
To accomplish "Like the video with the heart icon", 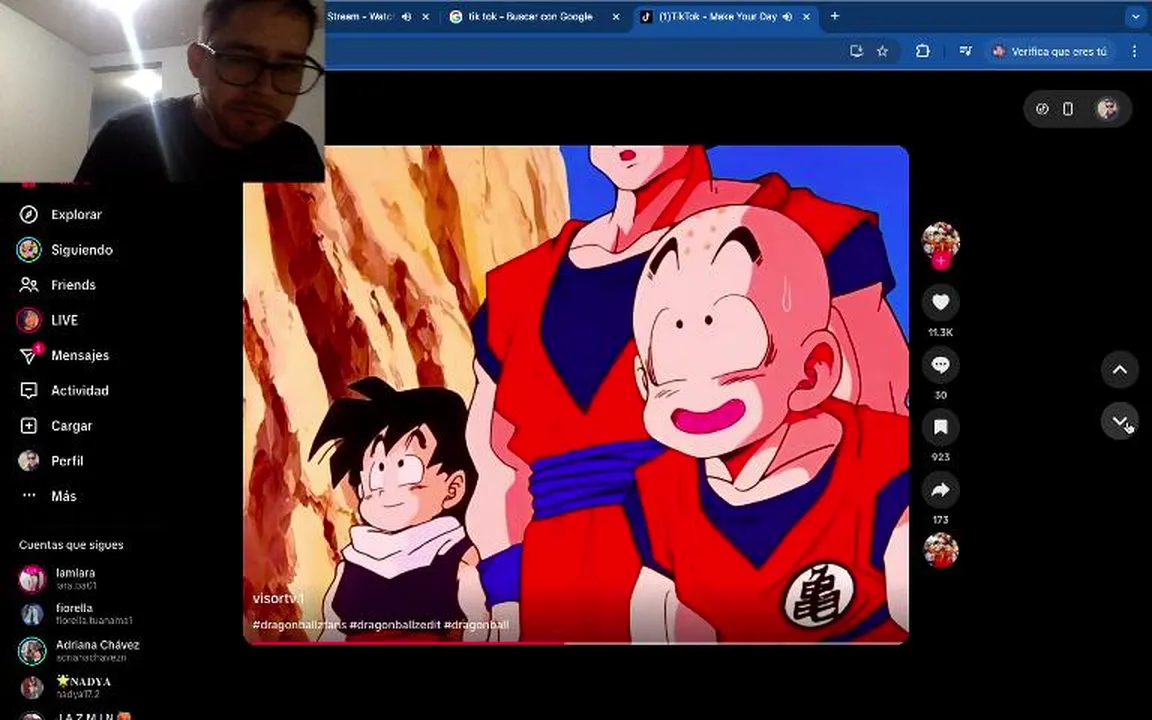I will pyautogui.click(x=940, y=302).
